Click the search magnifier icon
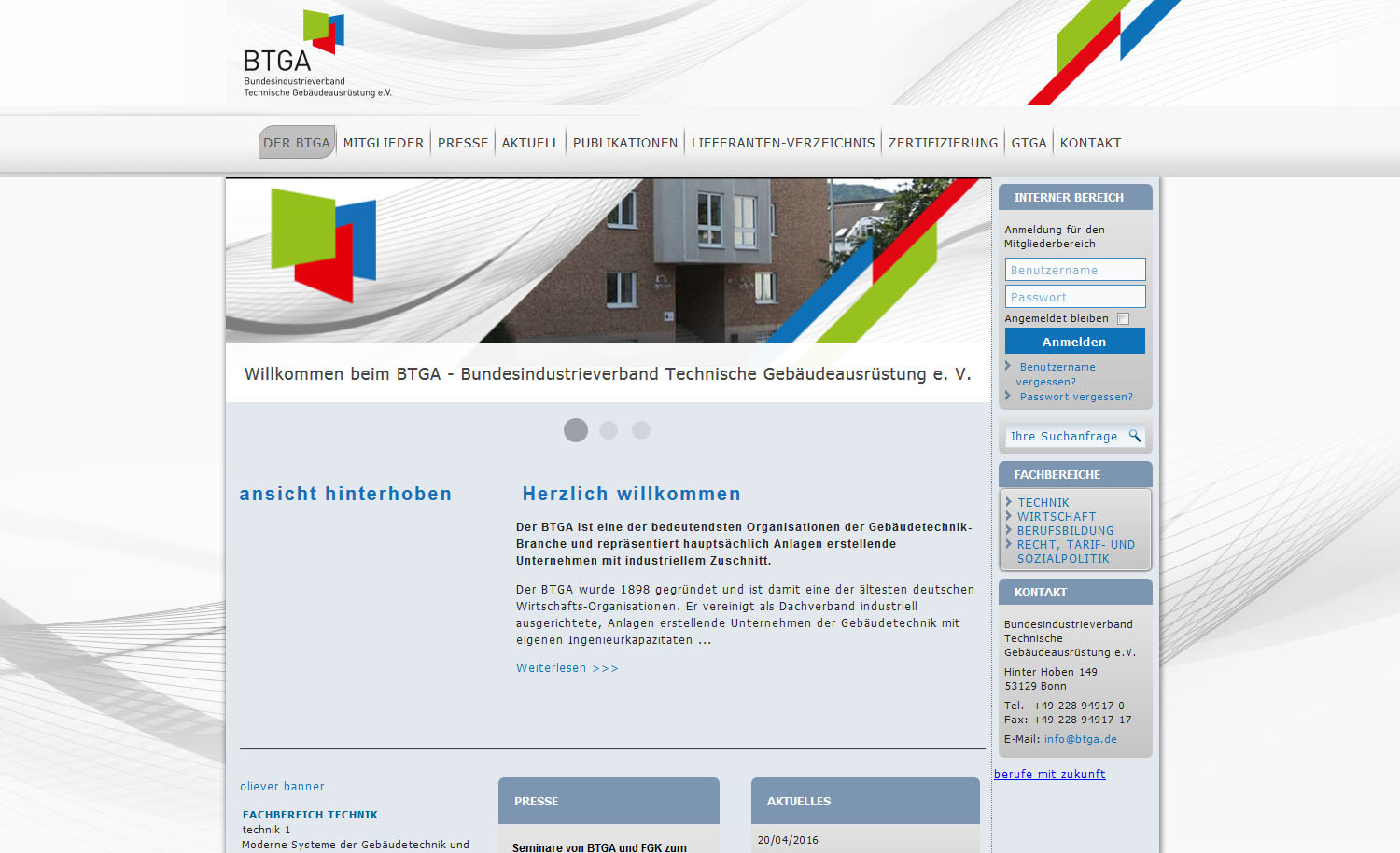This screenshot has width=1400, height=853. 1134,436
